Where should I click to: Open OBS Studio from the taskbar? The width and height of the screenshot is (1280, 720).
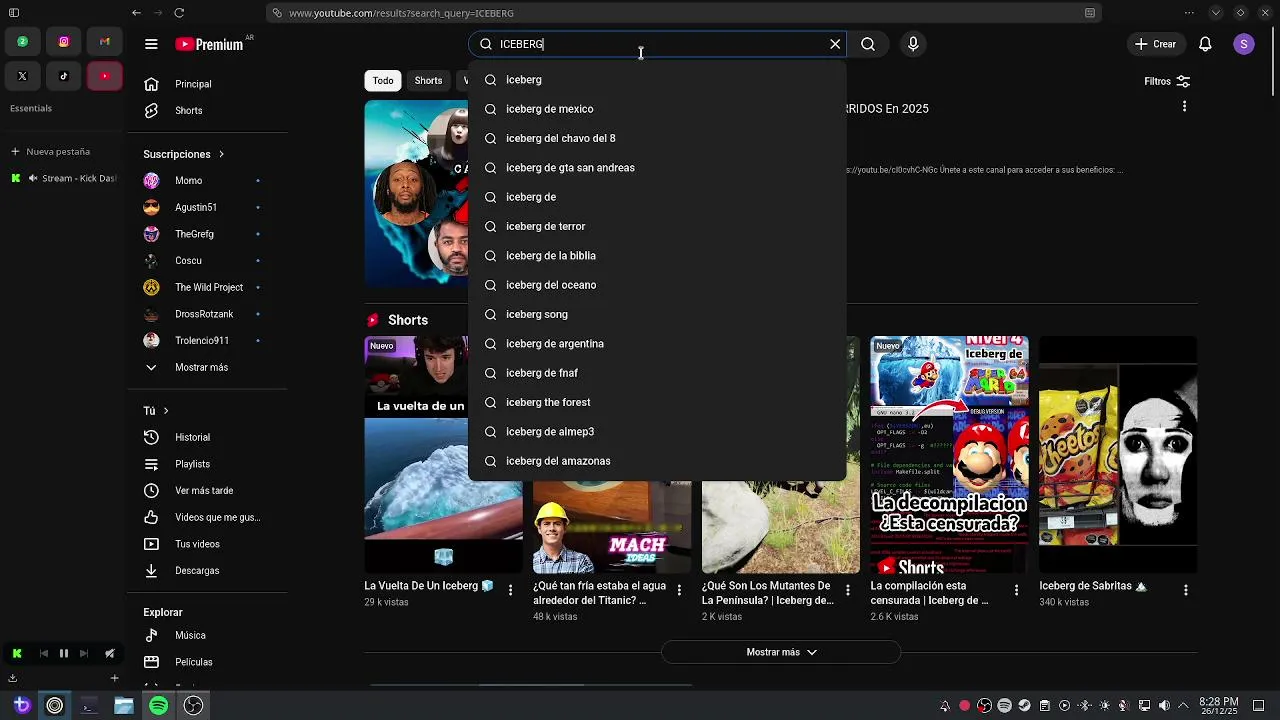pyautogui.click(x=193, y=706)
